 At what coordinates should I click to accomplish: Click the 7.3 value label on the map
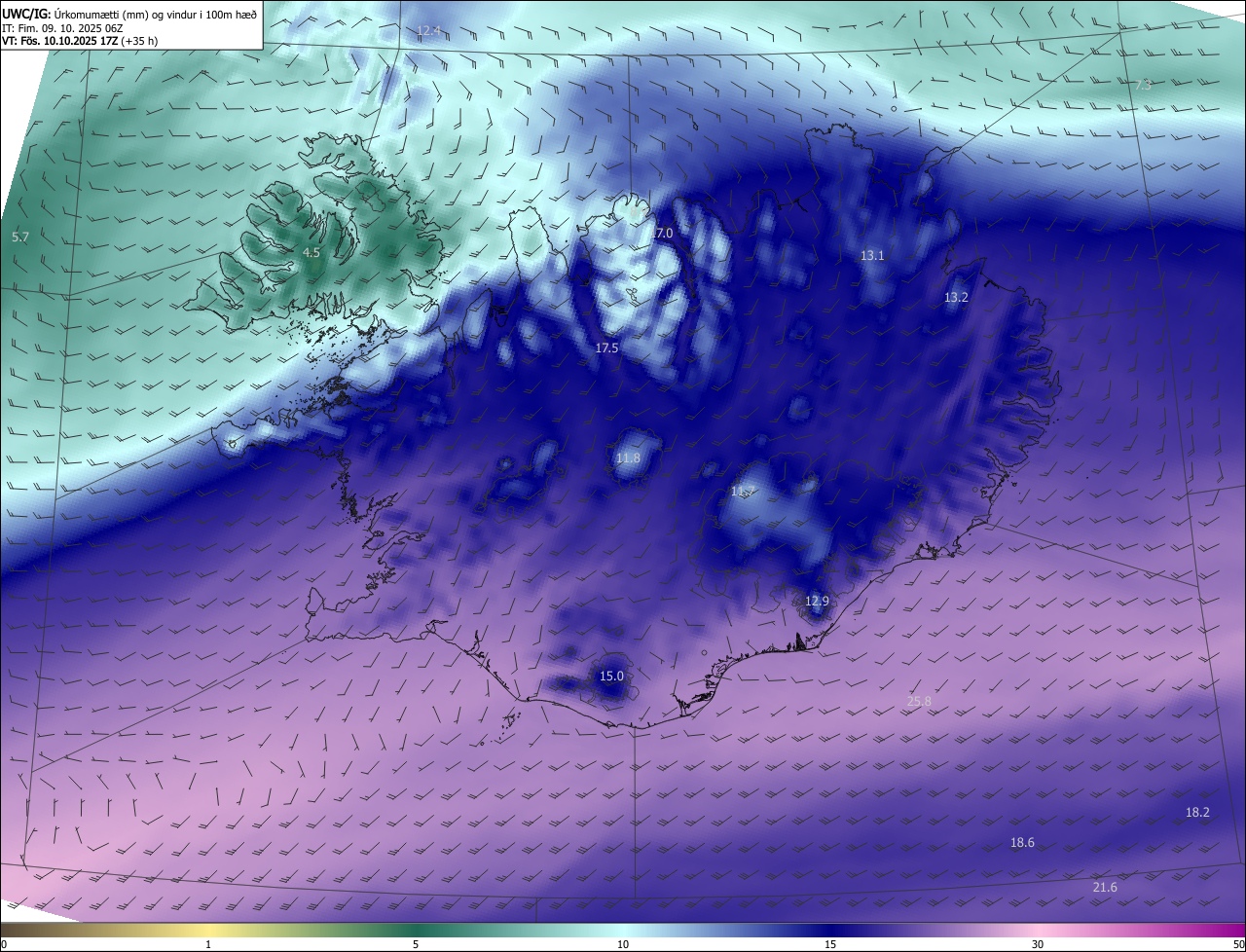pyautogui.click(x=1143, y=86)
